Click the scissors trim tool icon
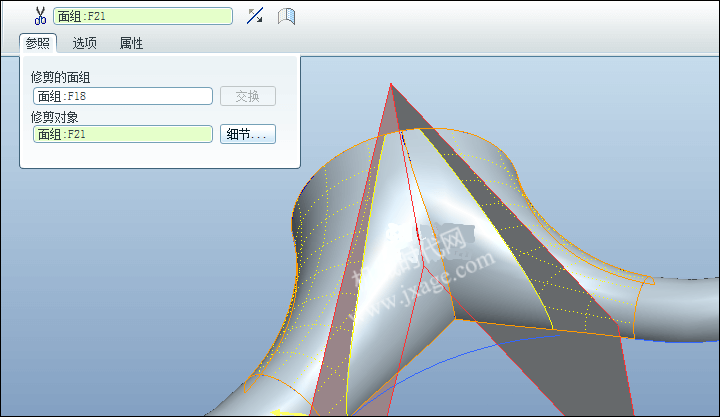 point(40,16)
